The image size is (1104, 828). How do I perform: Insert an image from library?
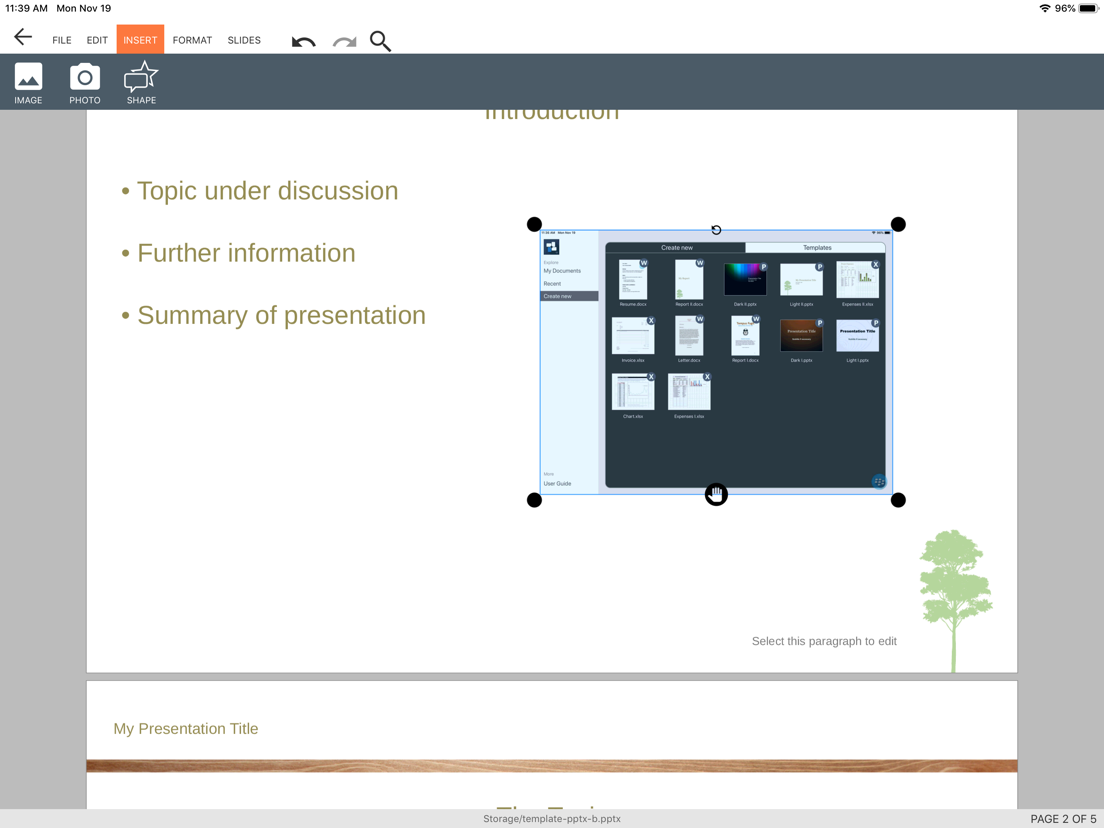(x=28, y=83)
